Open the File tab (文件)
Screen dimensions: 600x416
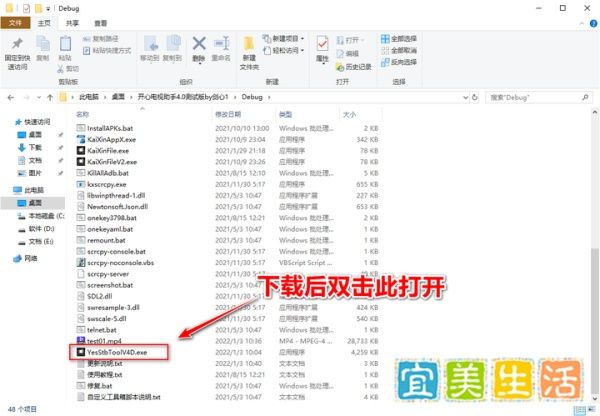(x=15, y=23)
